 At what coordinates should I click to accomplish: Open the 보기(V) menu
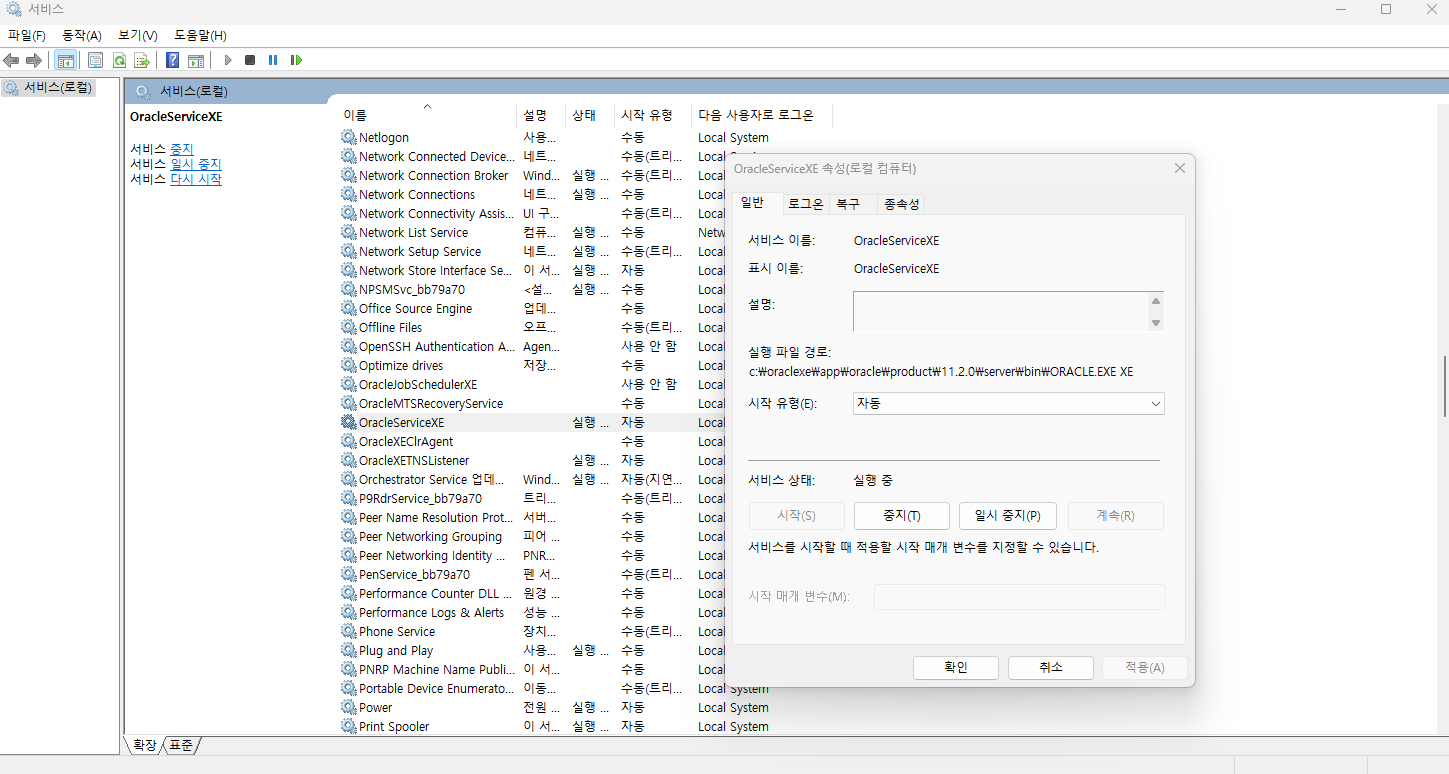tap(137, 35)
